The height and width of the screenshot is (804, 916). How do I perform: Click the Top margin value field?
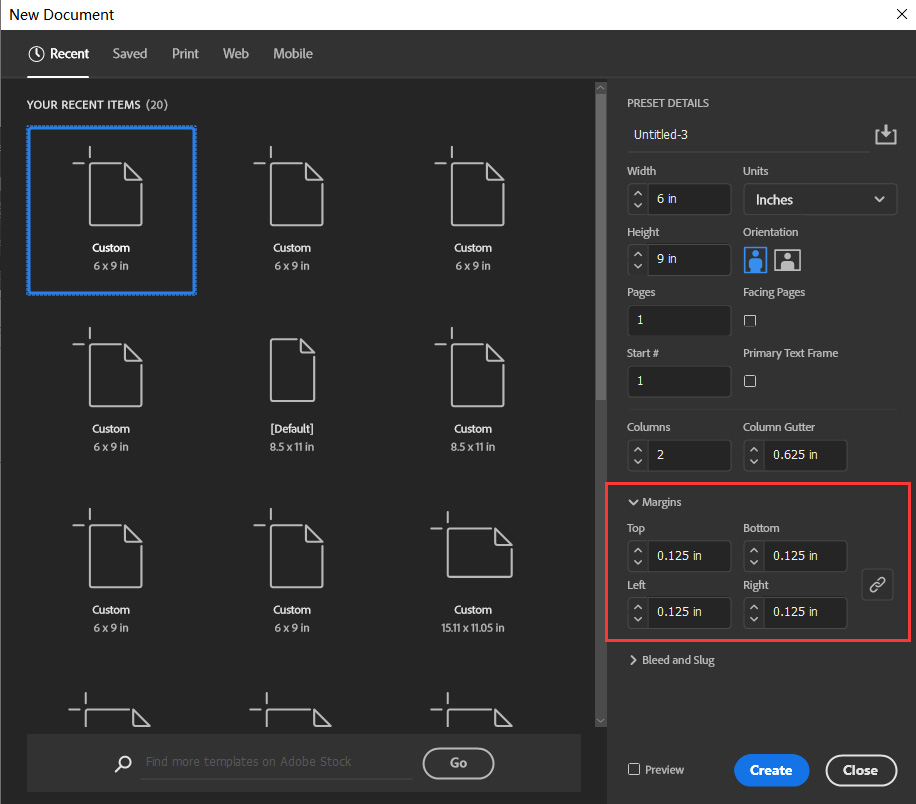689,556
